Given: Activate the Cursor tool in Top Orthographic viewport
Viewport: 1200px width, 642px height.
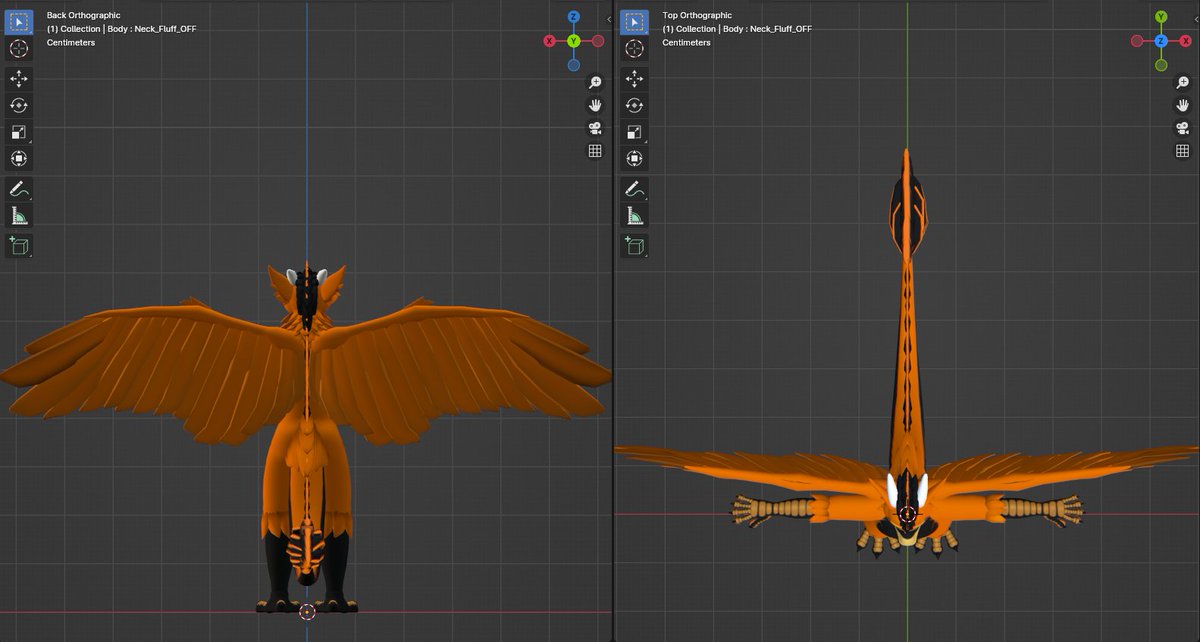Looking at the screenshot, I should (634, 48).
